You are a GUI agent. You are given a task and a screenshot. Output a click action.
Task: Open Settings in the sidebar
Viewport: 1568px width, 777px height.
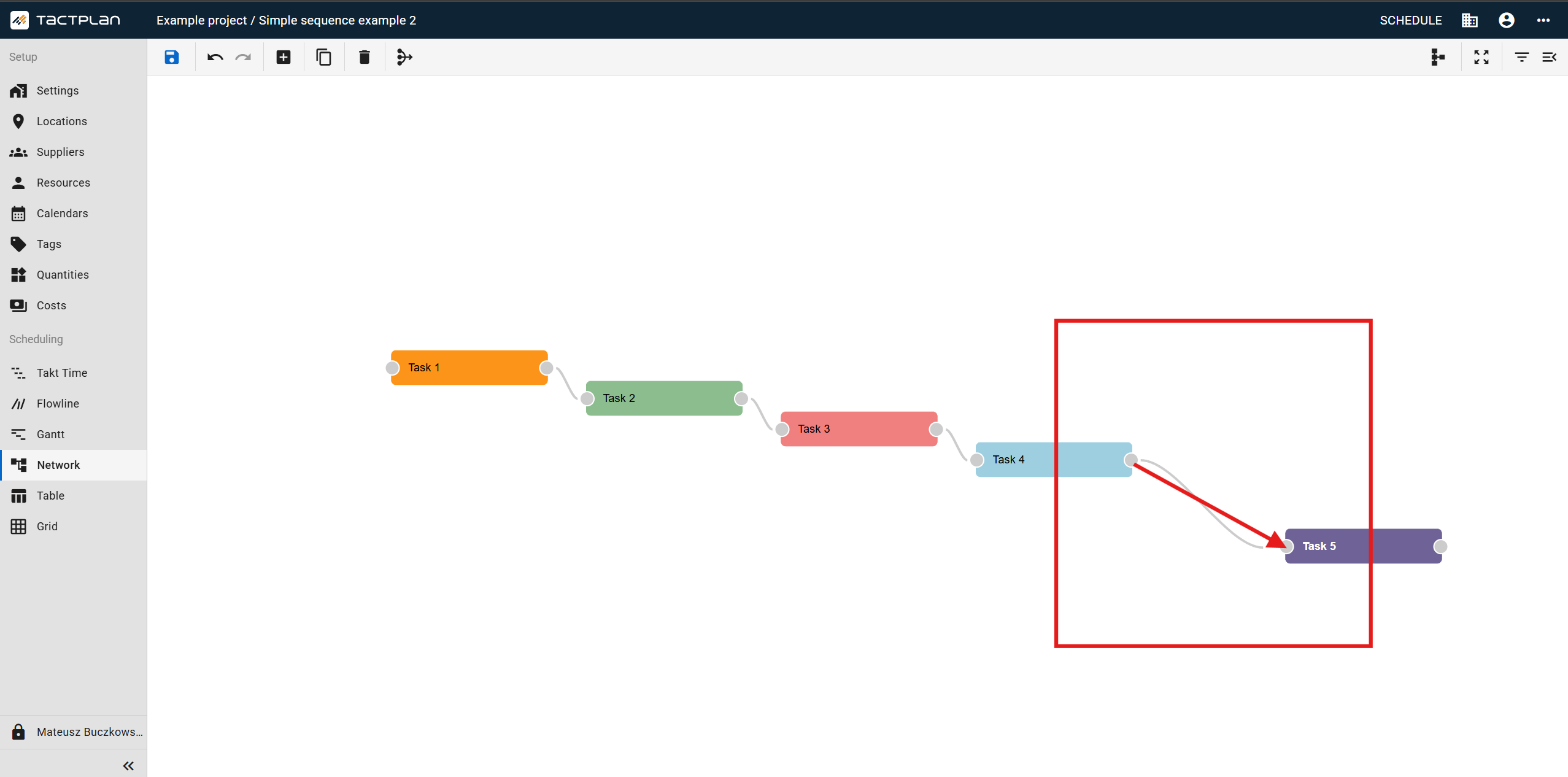(74, 91)
